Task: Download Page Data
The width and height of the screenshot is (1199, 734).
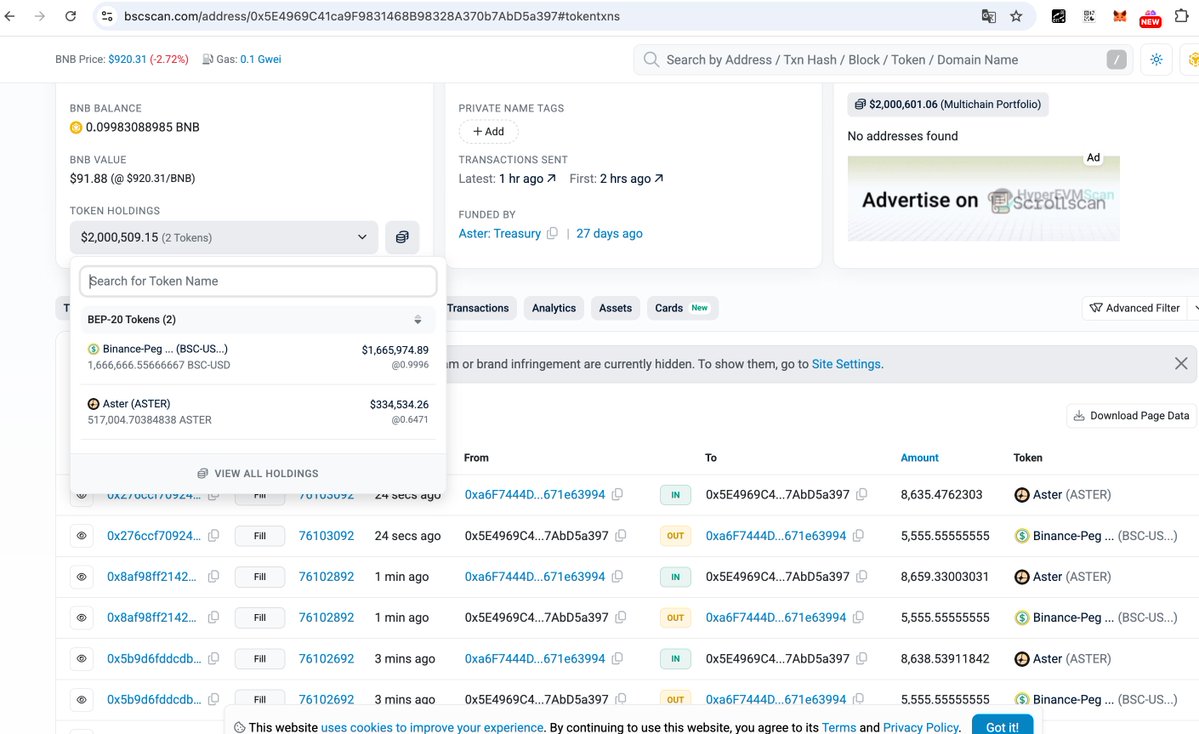Action: [1131, 416]
